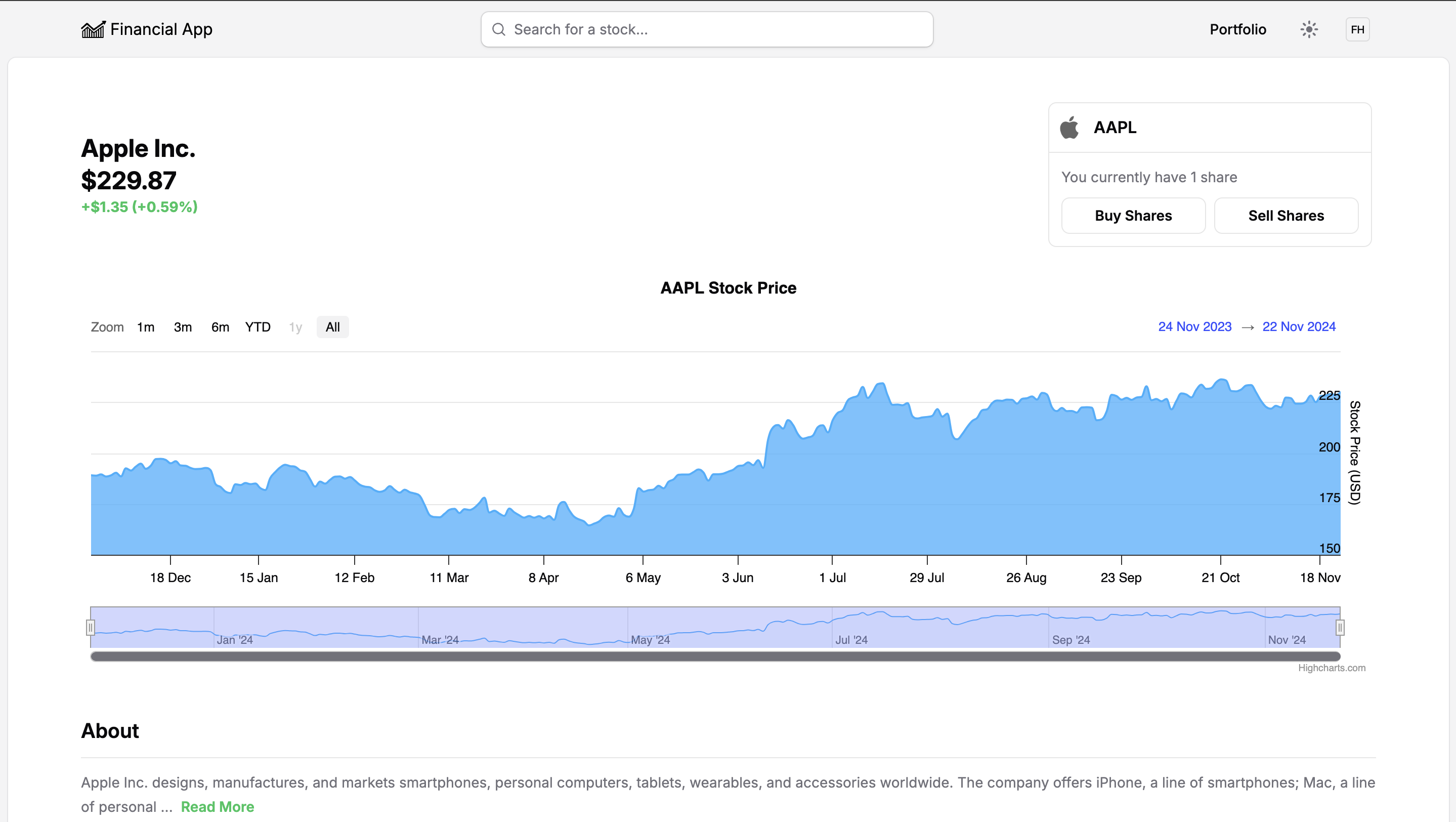1456x822 pixels.
Task: Click the +$1.35 (+0.59%) change text
Action: coord(140,207)
